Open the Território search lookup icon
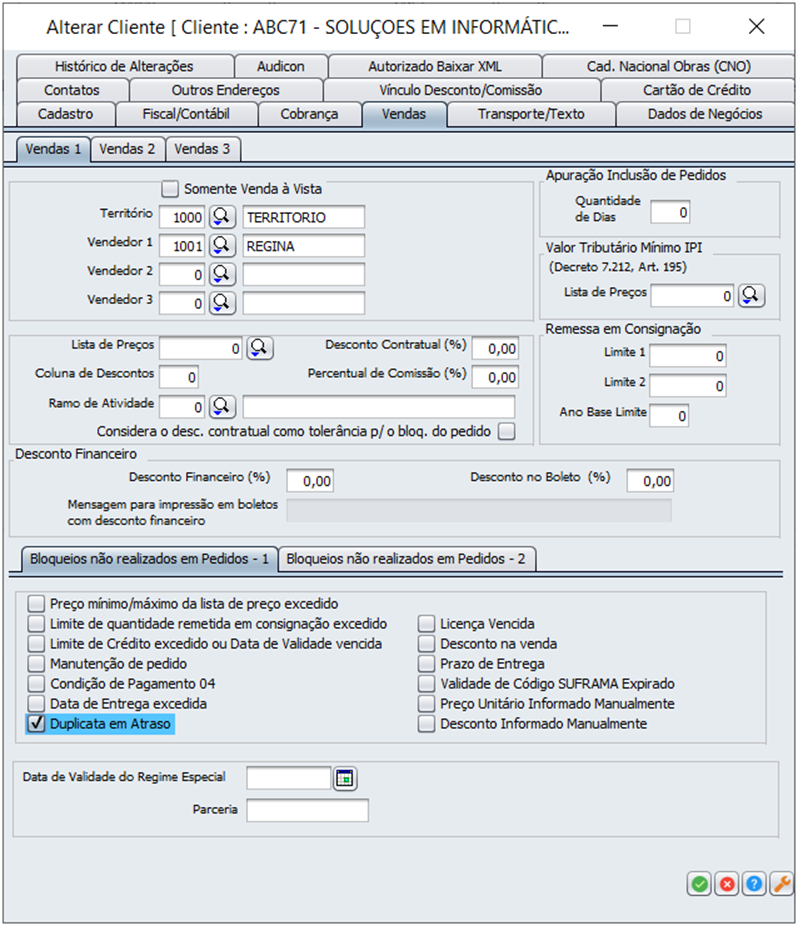798x926 pixels. pyautogui.click(x=222, y=217)
